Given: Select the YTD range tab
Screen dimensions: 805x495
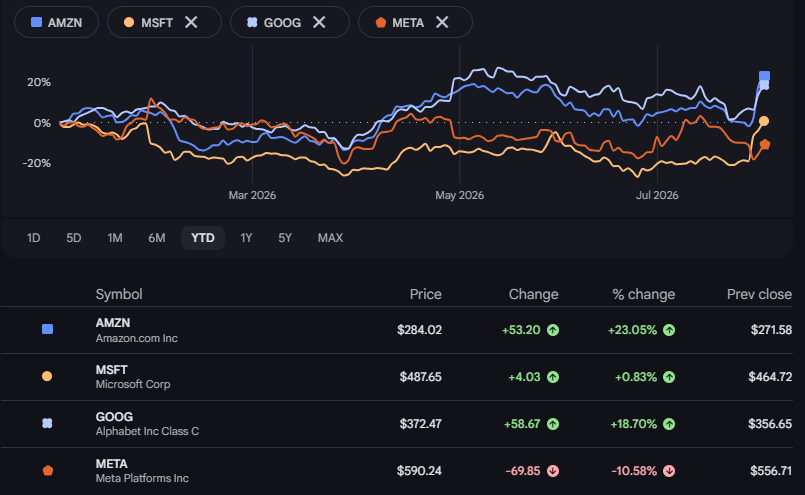Looking at the screenshot, I should [203, 238].
